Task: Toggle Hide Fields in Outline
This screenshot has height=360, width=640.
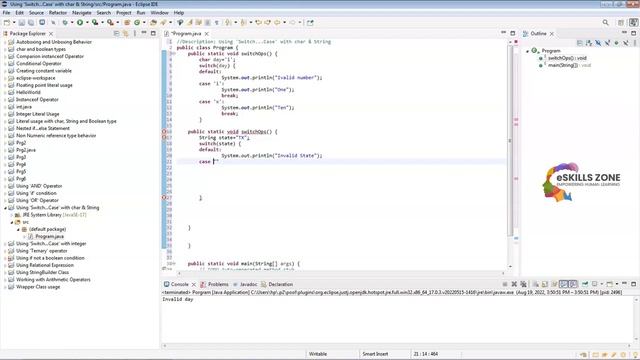Action: (598, 43)
